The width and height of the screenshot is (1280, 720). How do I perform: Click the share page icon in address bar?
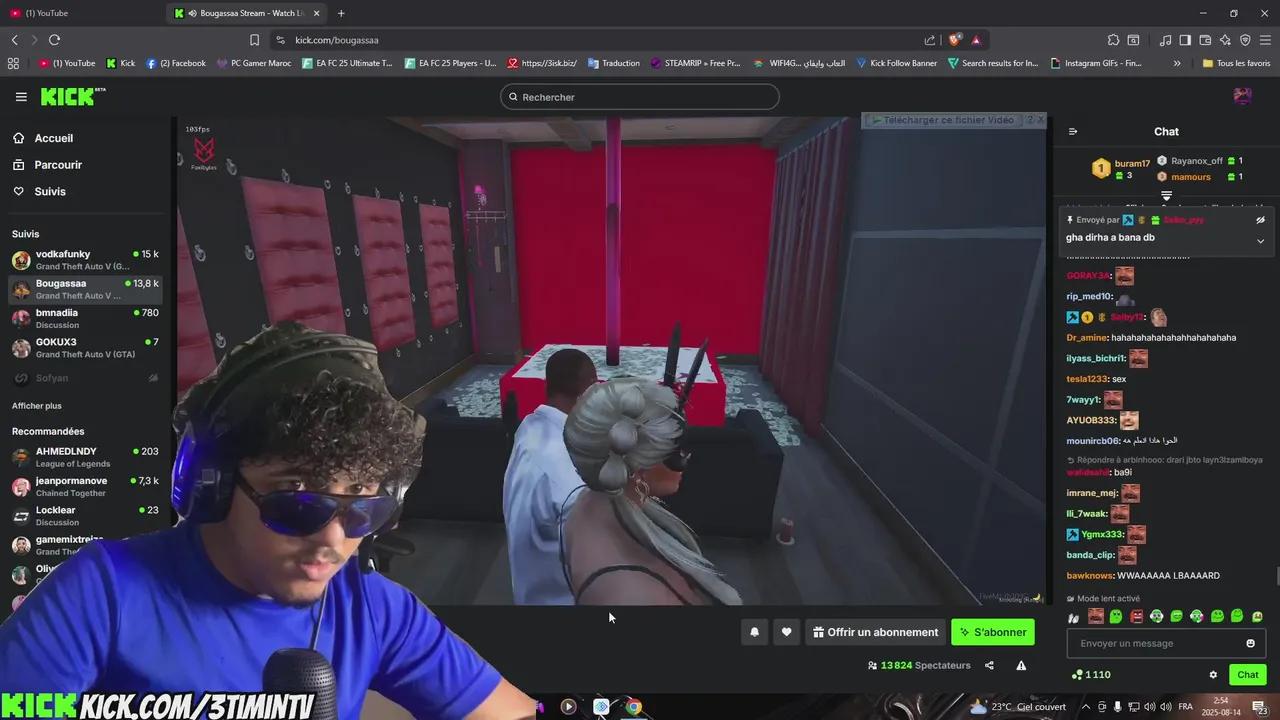tap(930, 40)
